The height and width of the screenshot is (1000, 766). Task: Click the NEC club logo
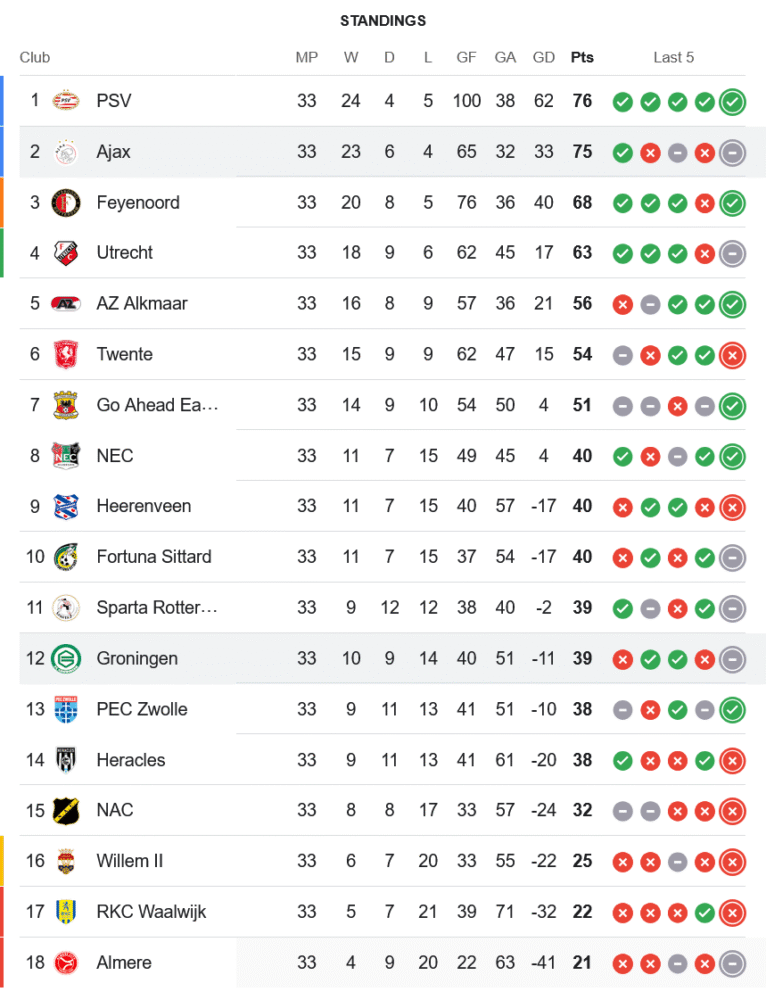tap(66, 455)
